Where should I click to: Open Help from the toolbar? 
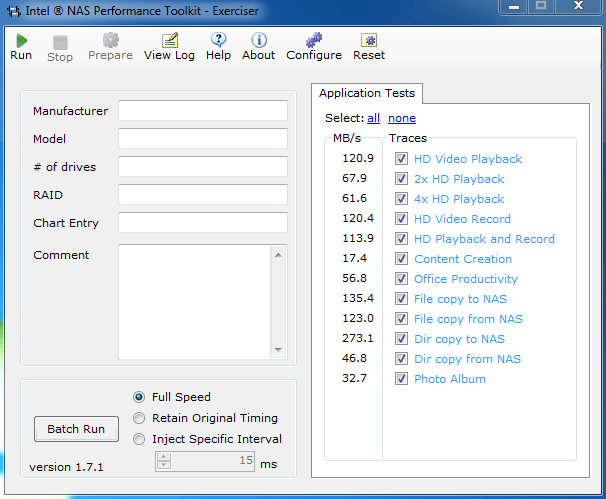click(x=218, y=41)
